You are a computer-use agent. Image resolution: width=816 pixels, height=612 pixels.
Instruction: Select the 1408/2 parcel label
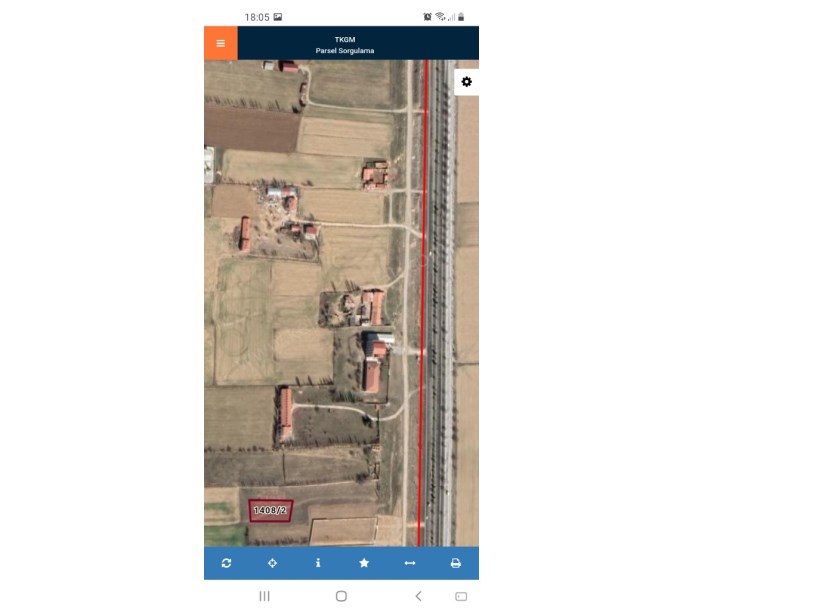[x=270, y=511]
